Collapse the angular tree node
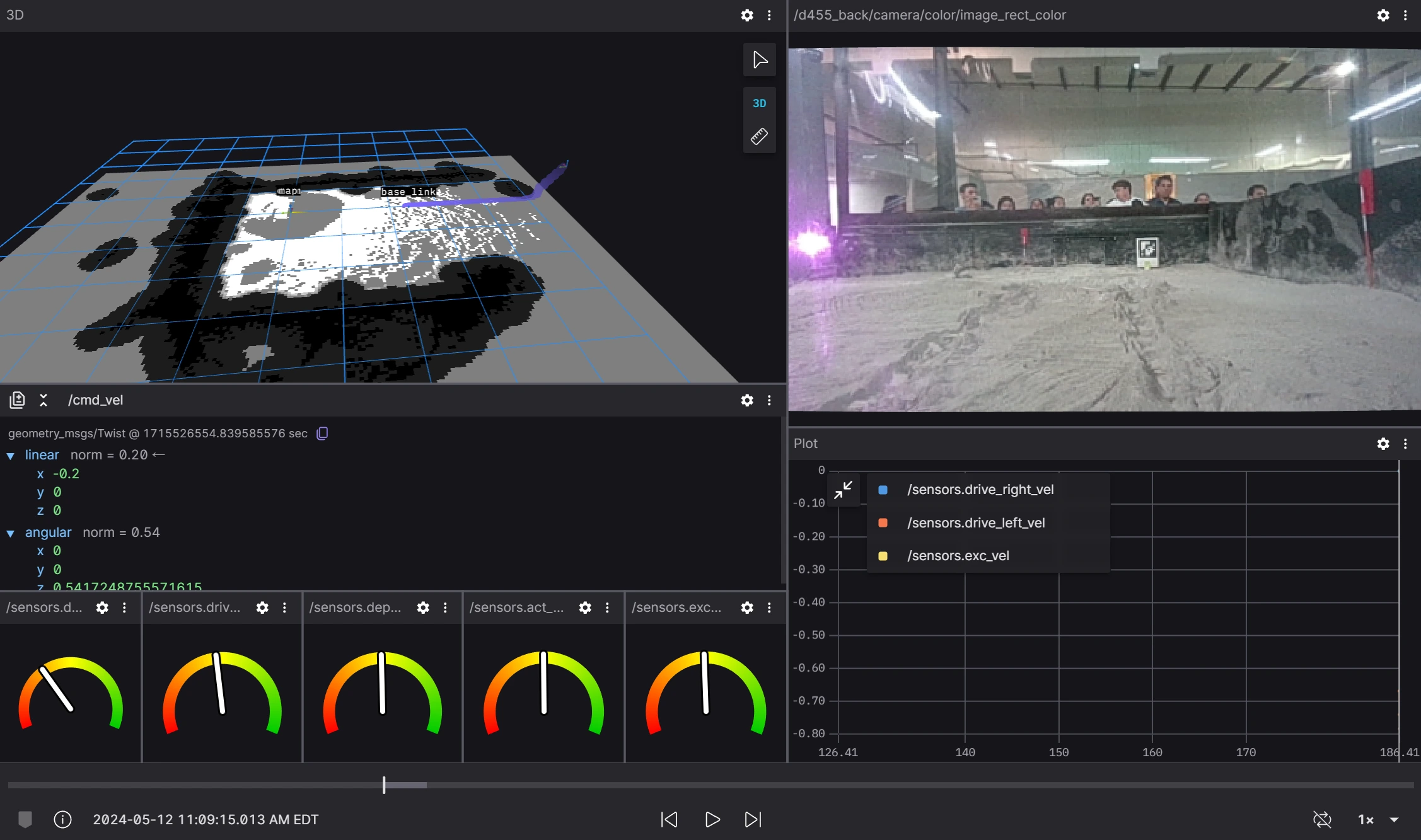This screenshot has height=840, width=1421. point(11,533)
